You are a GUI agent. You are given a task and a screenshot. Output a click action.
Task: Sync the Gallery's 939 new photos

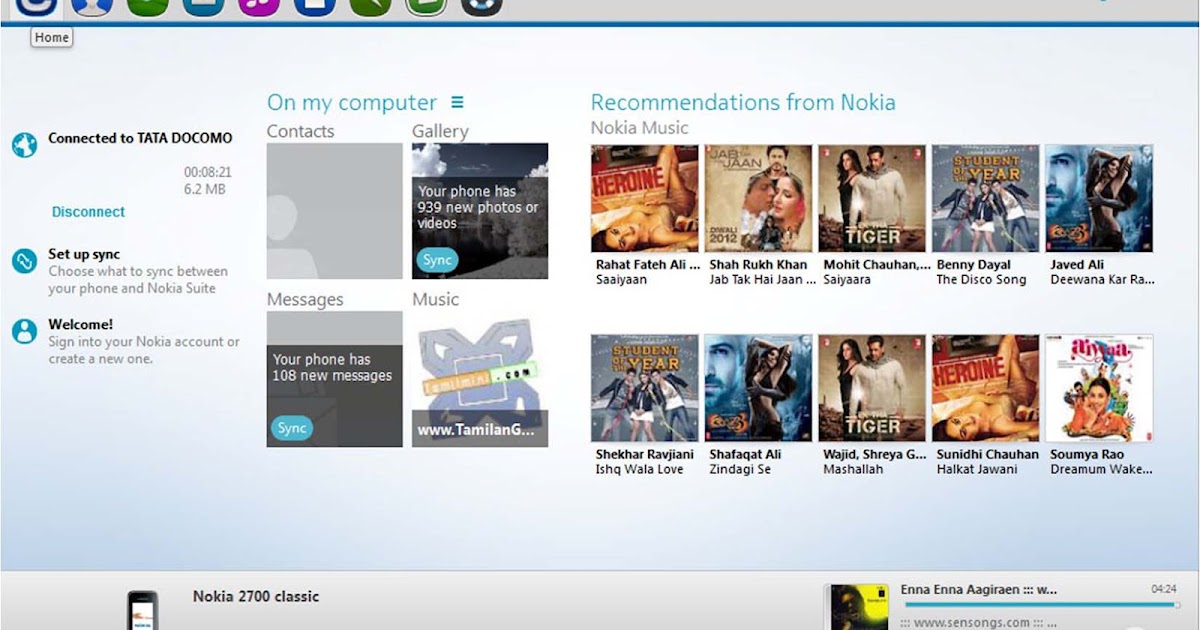tap(437, 260)
